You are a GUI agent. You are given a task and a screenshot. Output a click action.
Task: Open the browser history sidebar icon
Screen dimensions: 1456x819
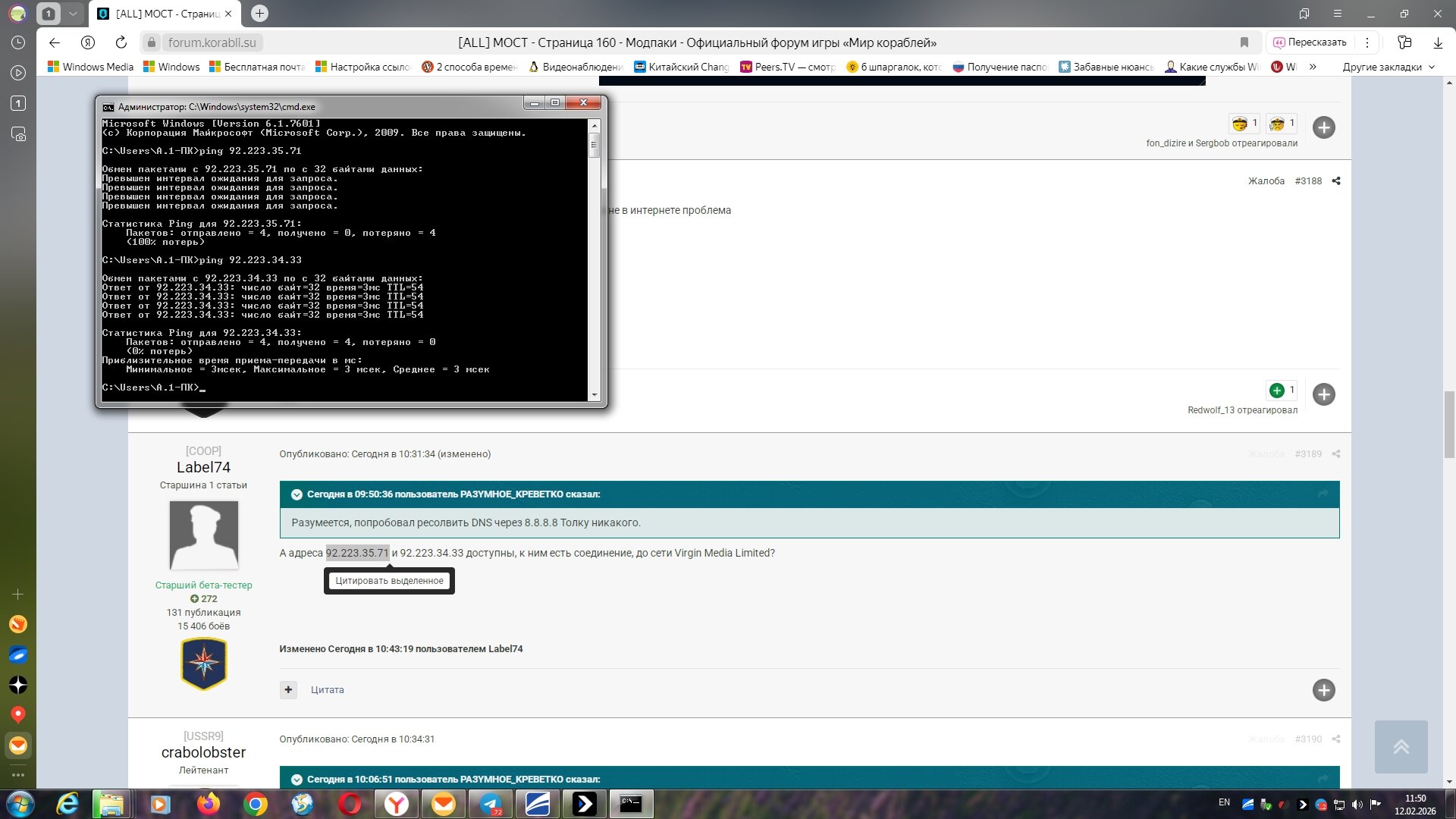(18, 42)
